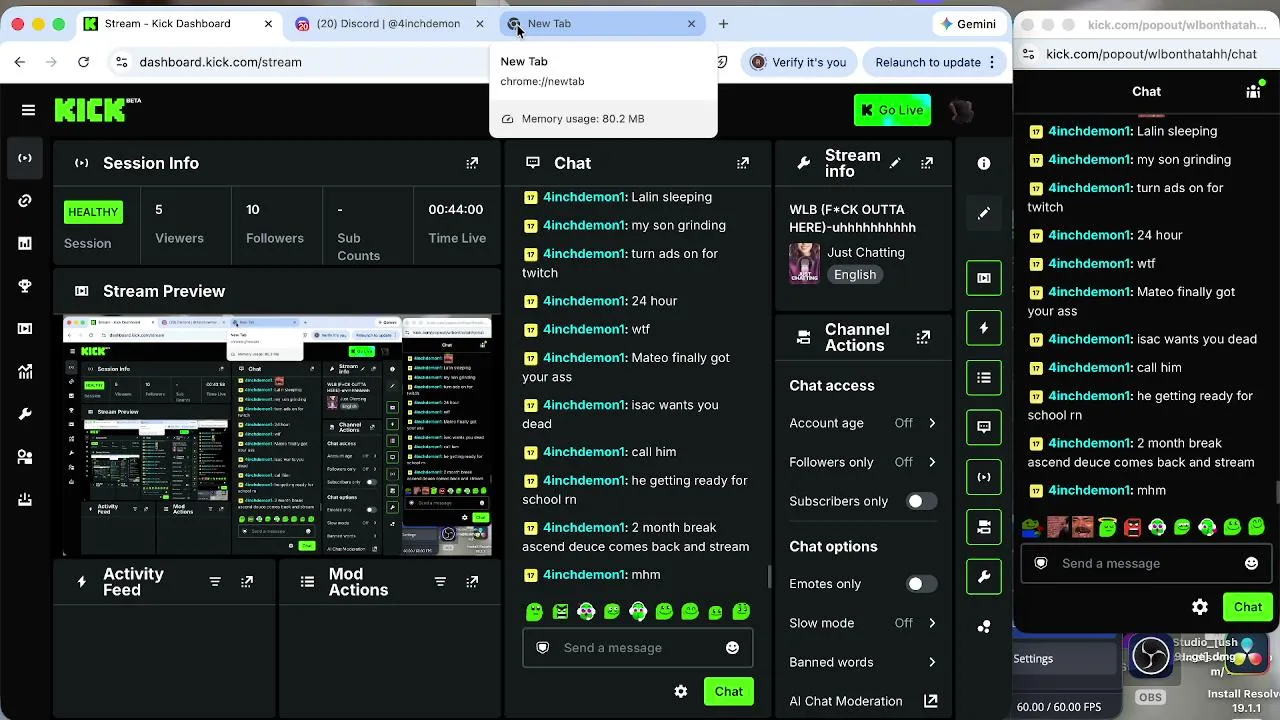The width and height of the screenshot is (1280, 720).
Task: Show viewer list icon in popout chat header
Action: click(1253, 91)
